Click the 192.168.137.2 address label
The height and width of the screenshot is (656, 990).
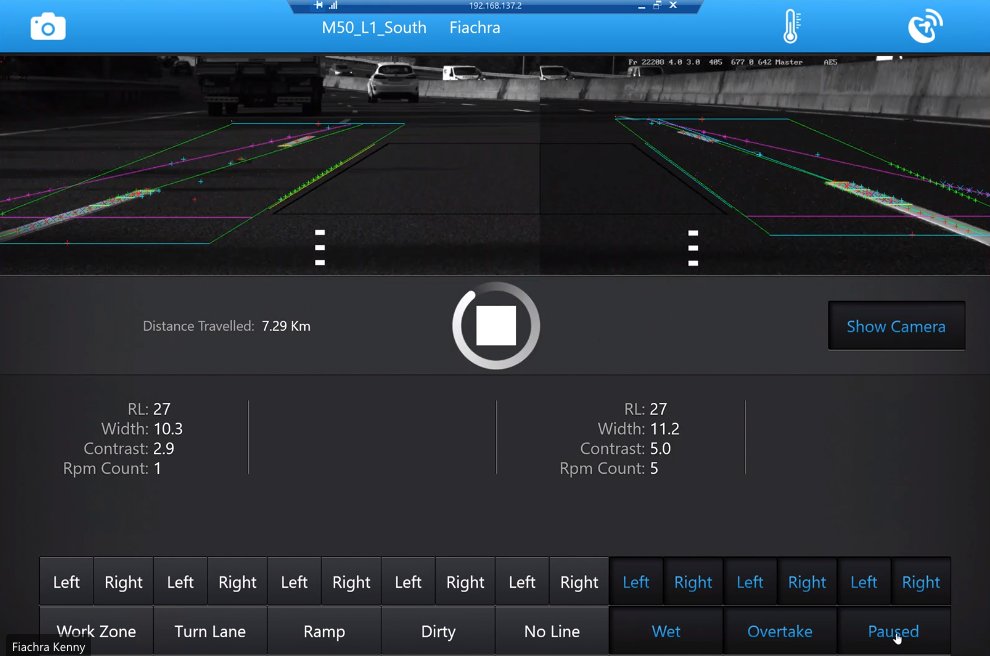pos(495,6)
